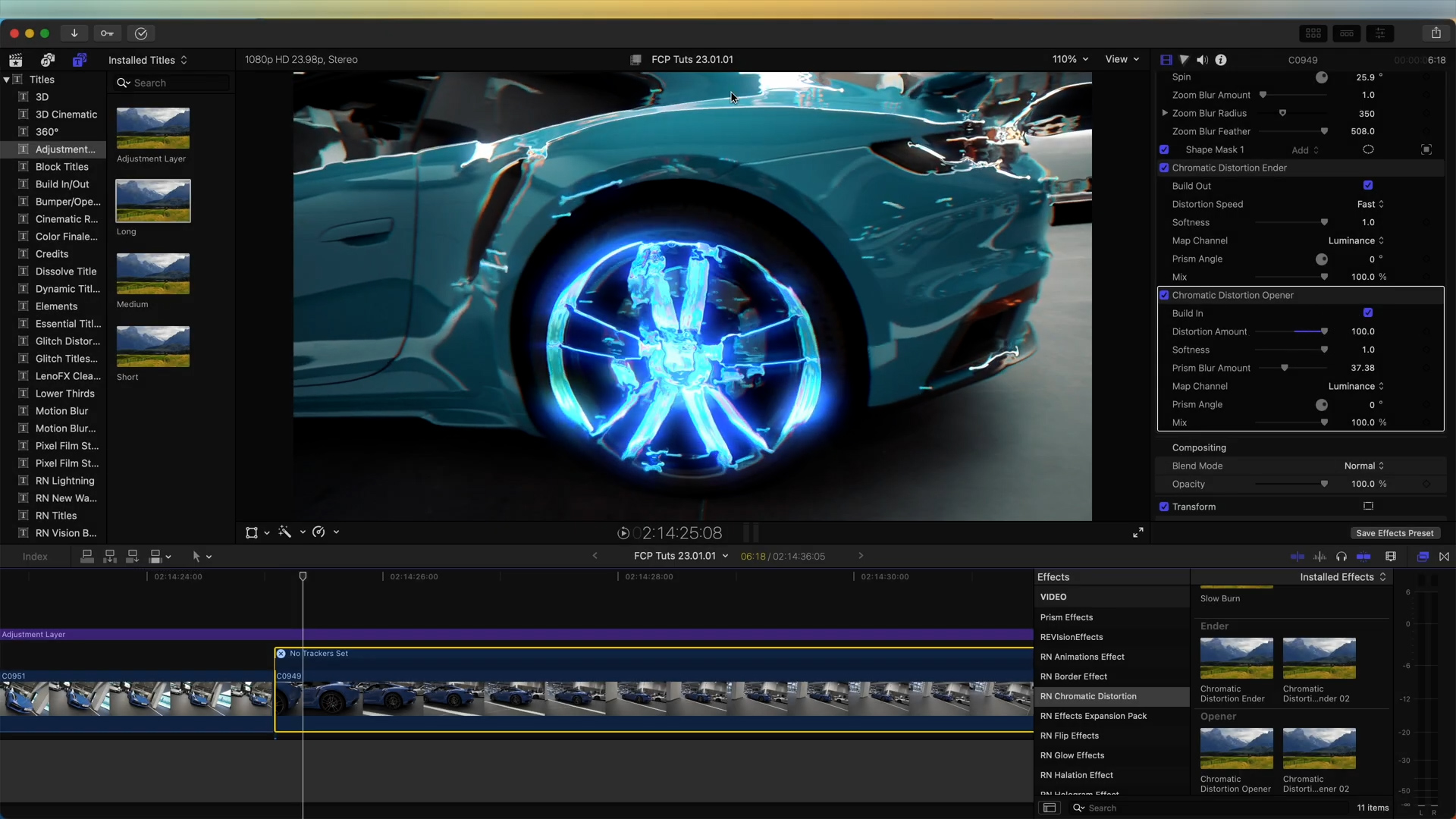Open the 110% zoom dropdown
The image size is (1456, 819).
pos(1070,59)
